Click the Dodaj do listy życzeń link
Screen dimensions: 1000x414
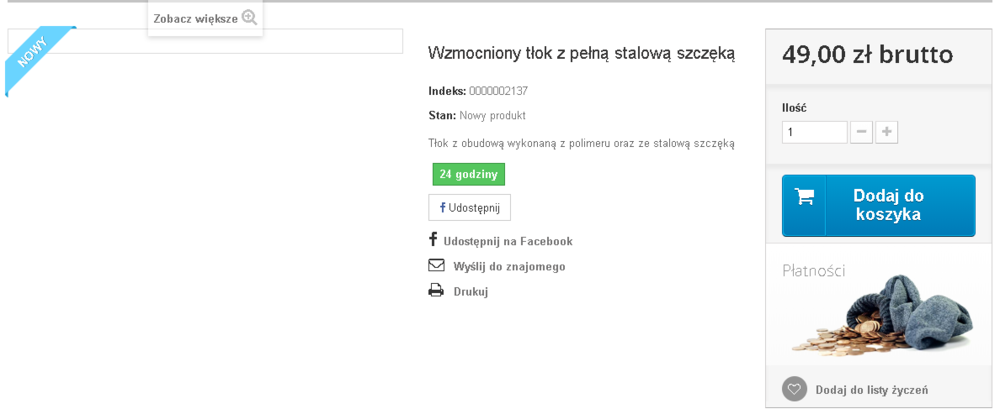pos(871,390)
